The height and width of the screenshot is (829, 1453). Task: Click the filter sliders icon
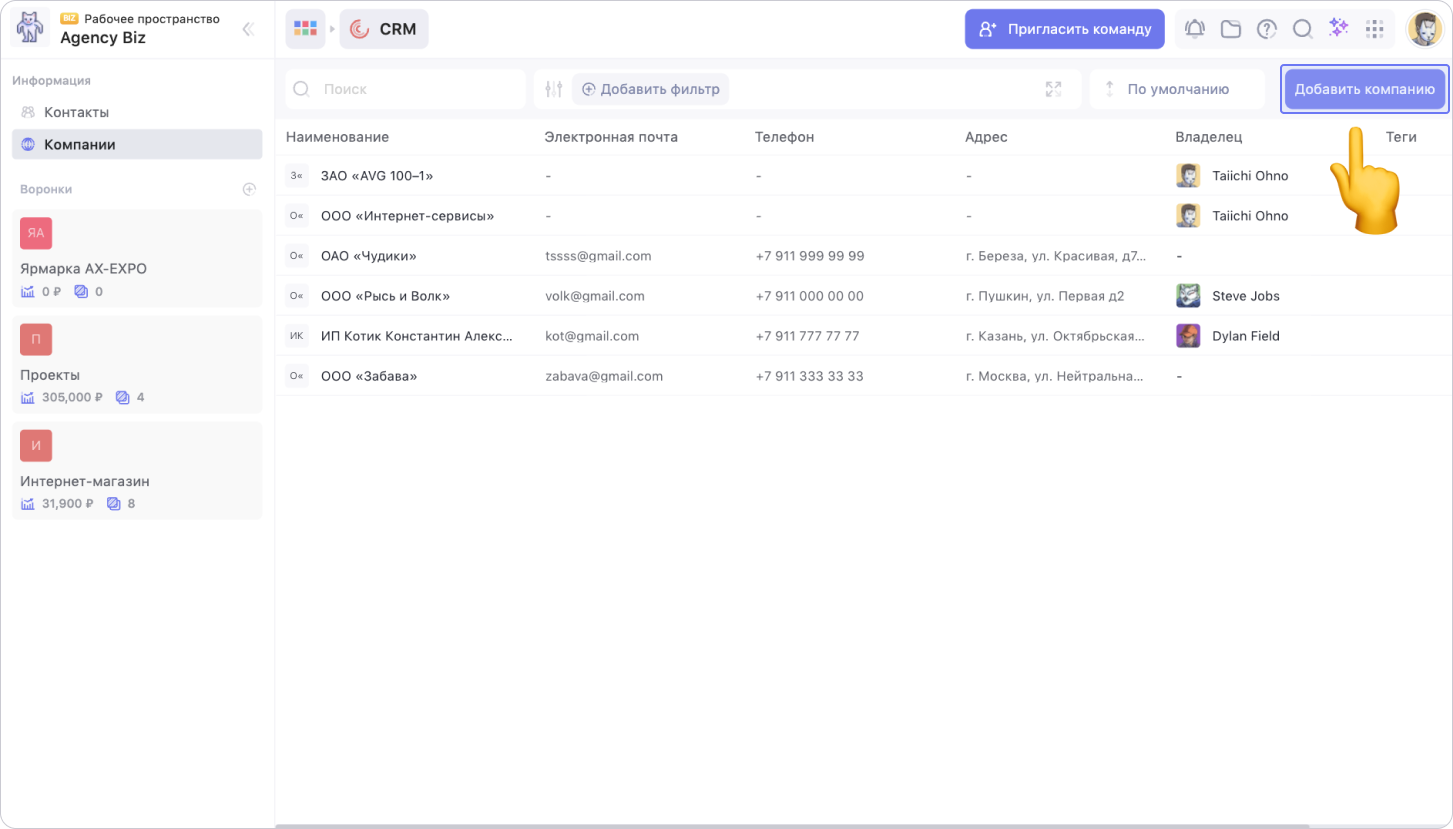click(x=554, y=89)
